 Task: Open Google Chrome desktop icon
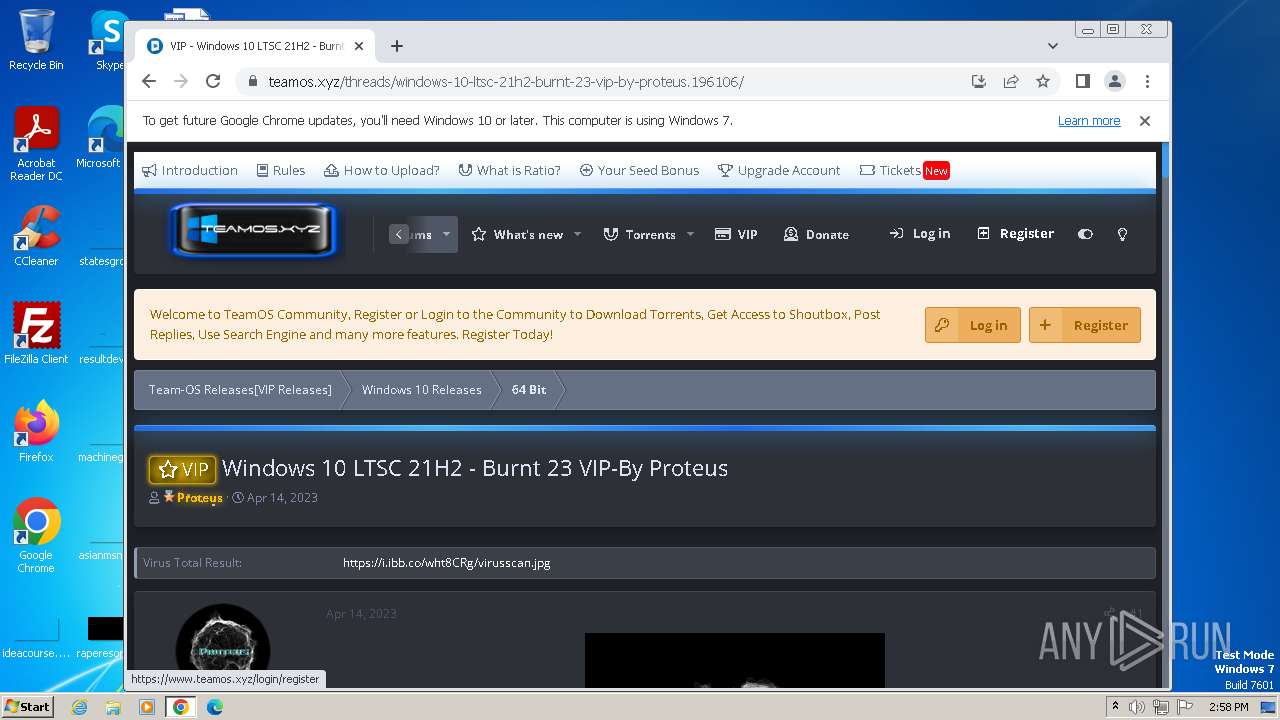(36, 536)
